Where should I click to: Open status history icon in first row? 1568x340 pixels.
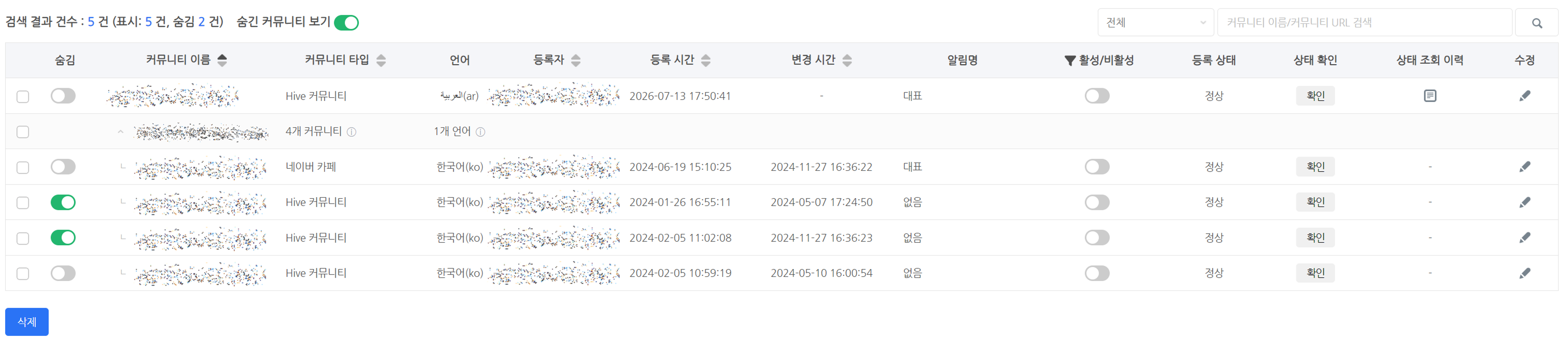(1430, 96)
